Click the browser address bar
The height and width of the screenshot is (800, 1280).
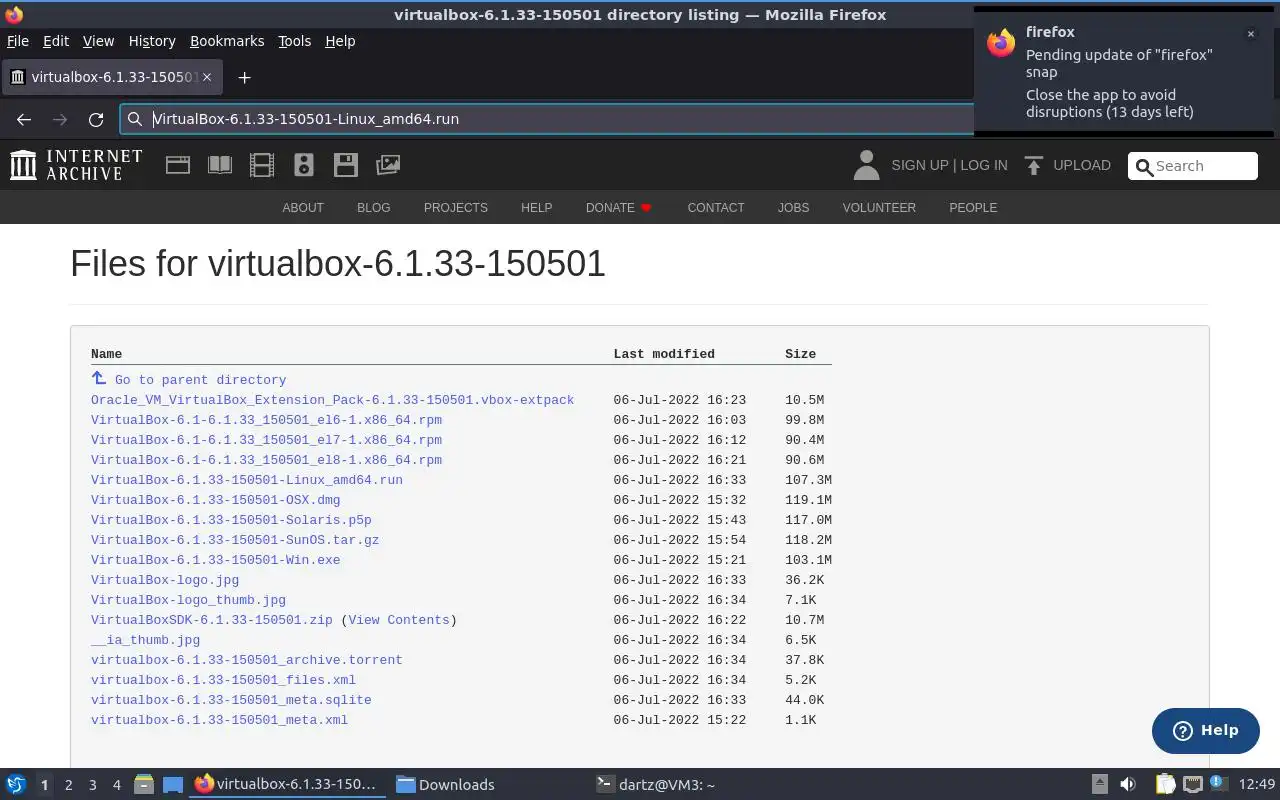548,119
